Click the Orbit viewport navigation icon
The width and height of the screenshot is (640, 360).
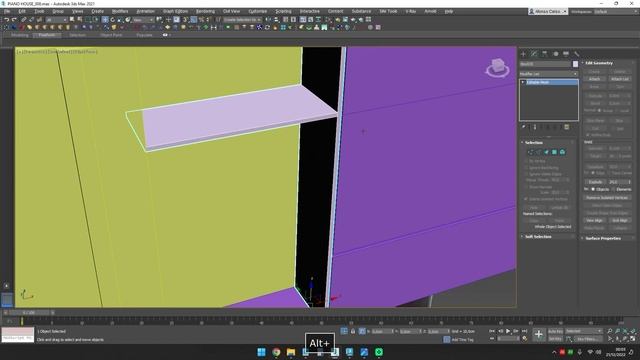point(625,338)
